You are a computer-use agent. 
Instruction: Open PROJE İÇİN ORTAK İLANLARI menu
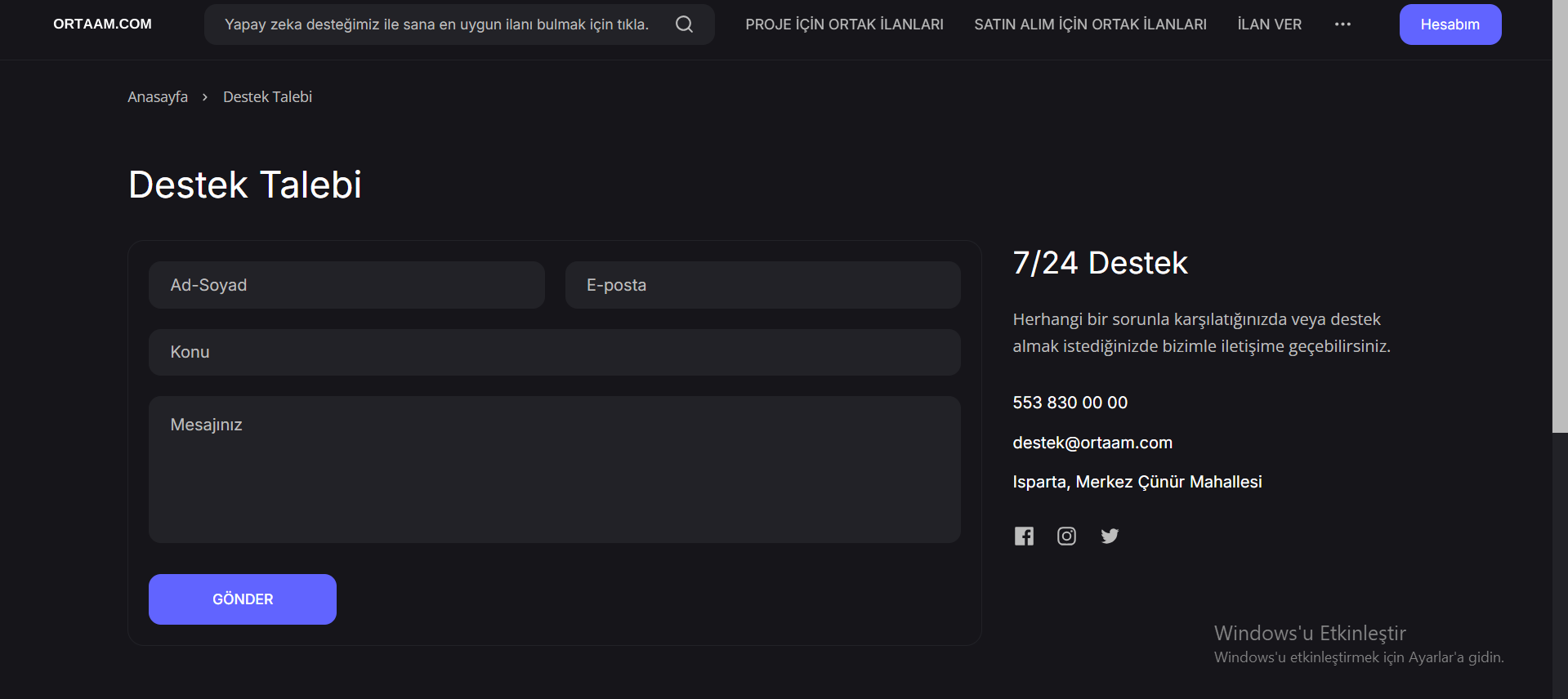[844, 24]
